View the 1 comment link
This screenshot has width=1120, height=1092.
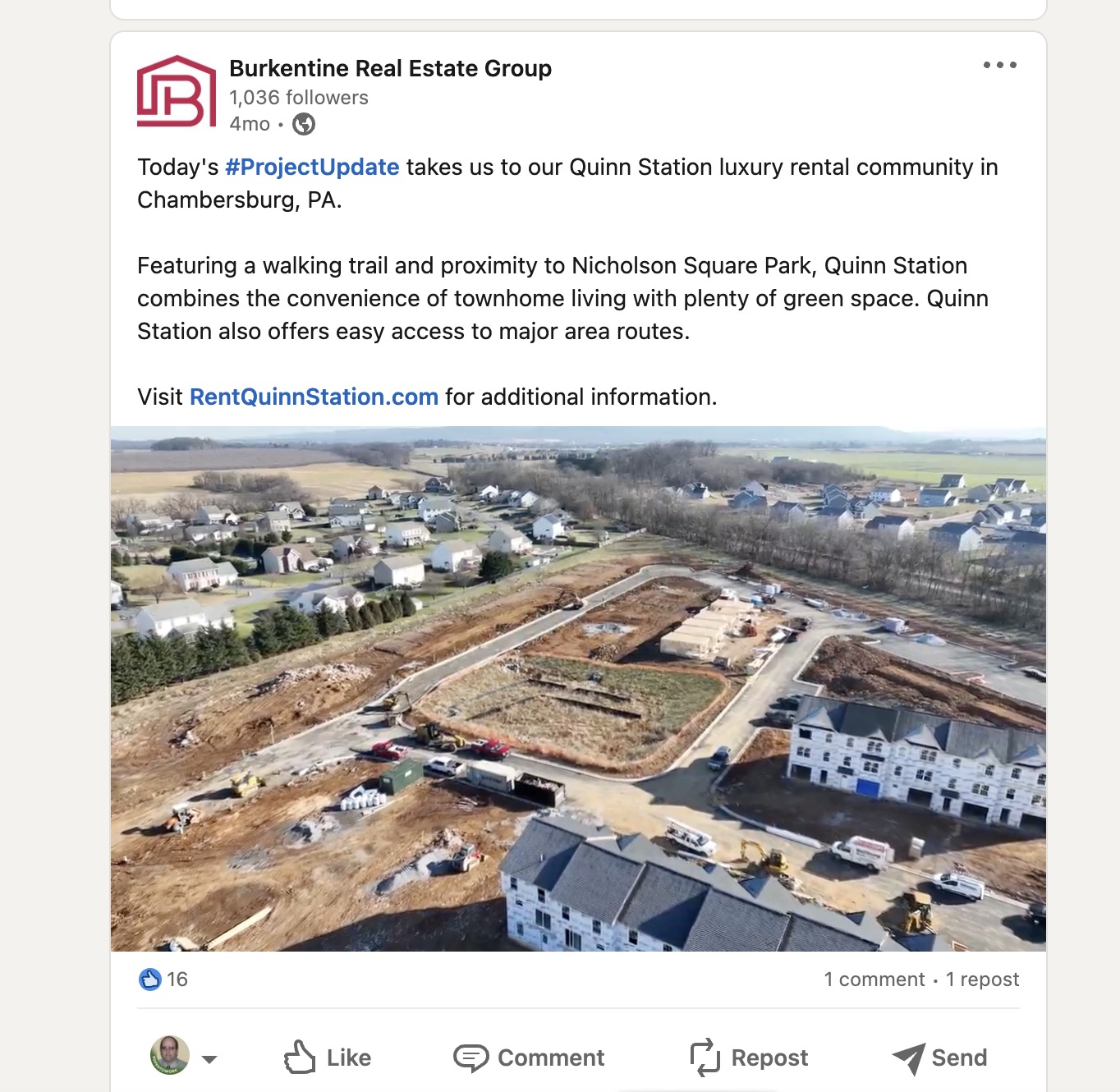pyautogui.click(x=874, y=980)
